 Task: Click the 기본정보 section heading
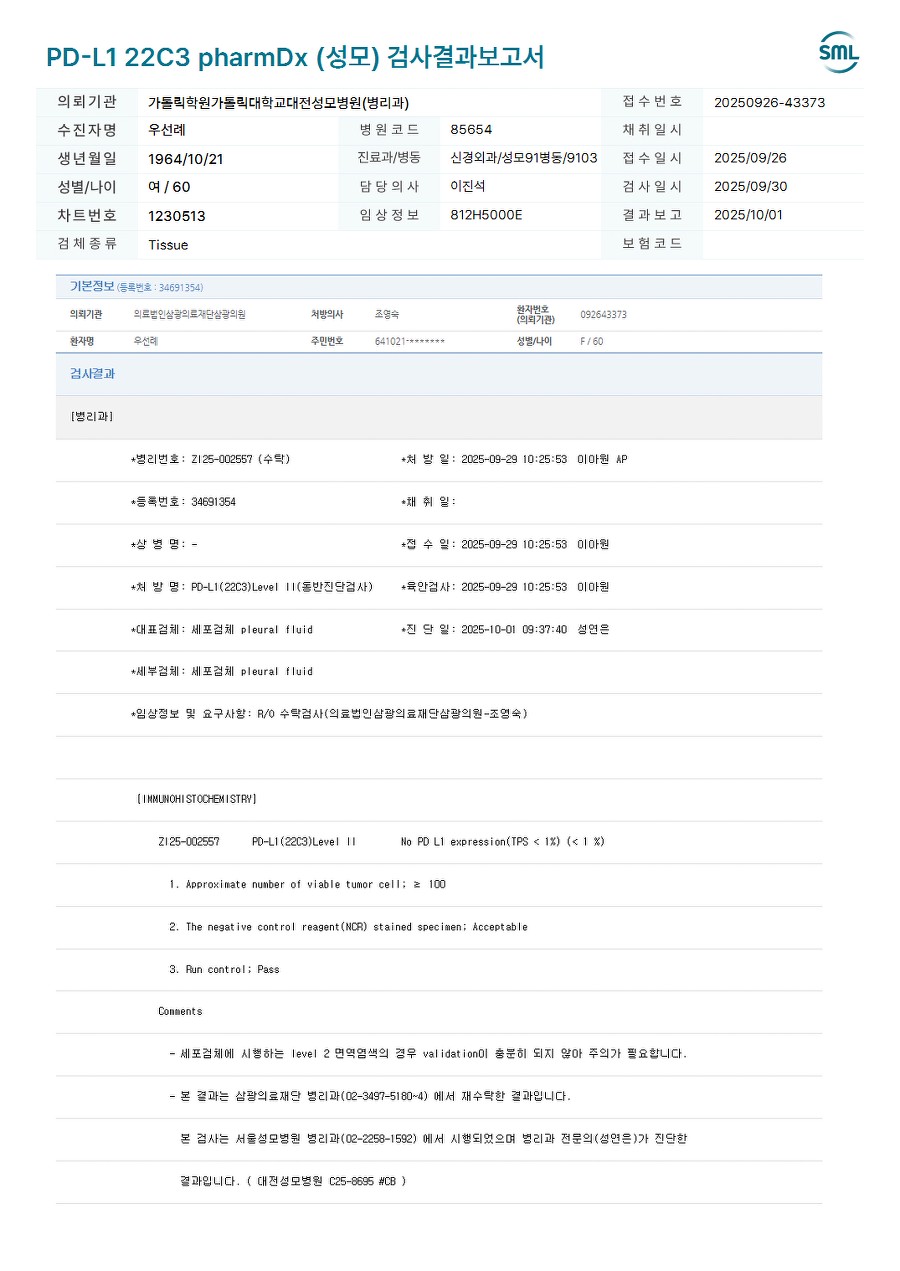(92, 287)
